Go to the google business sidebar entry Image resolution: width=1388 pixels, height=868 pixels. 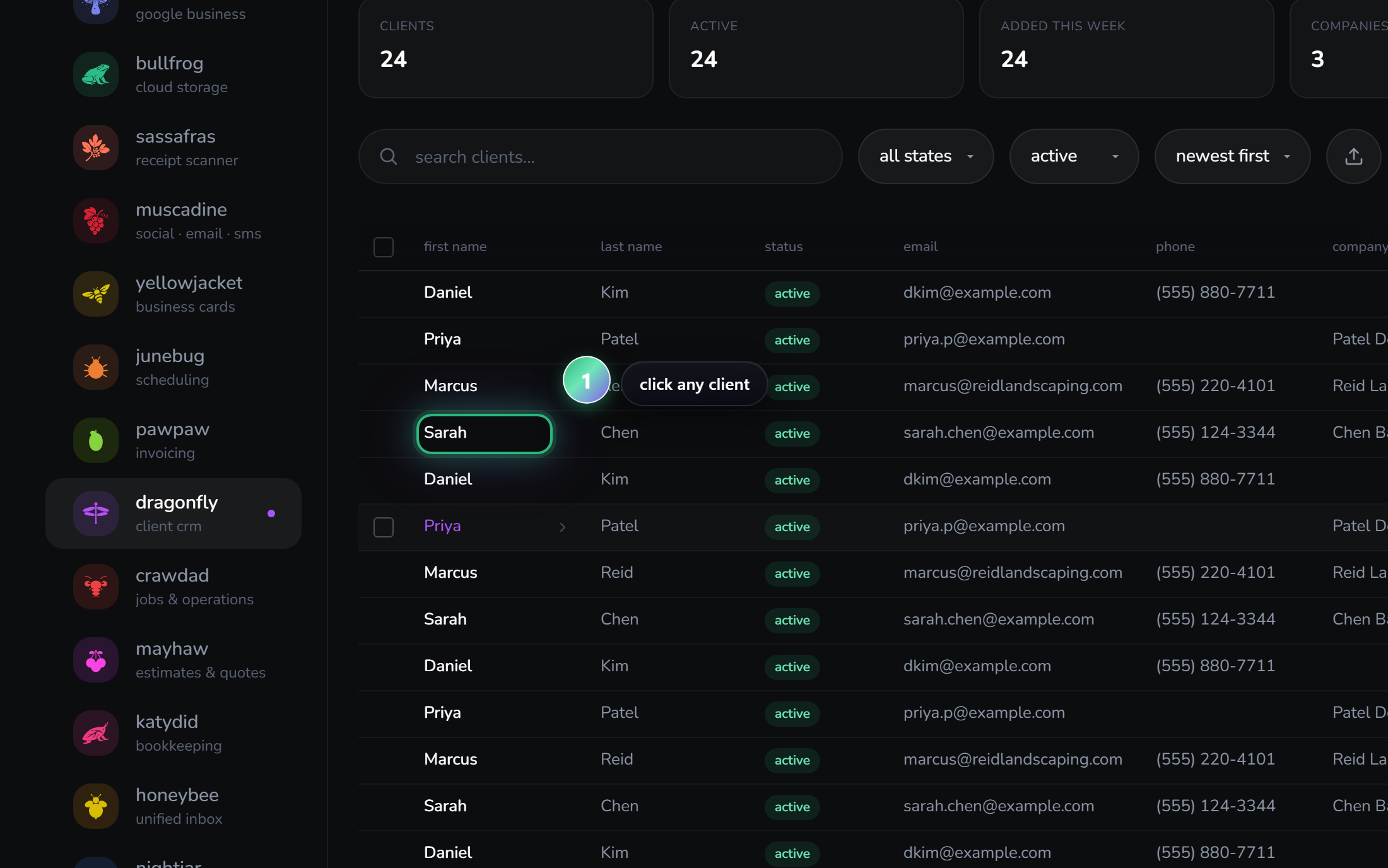tap(173, 13)
